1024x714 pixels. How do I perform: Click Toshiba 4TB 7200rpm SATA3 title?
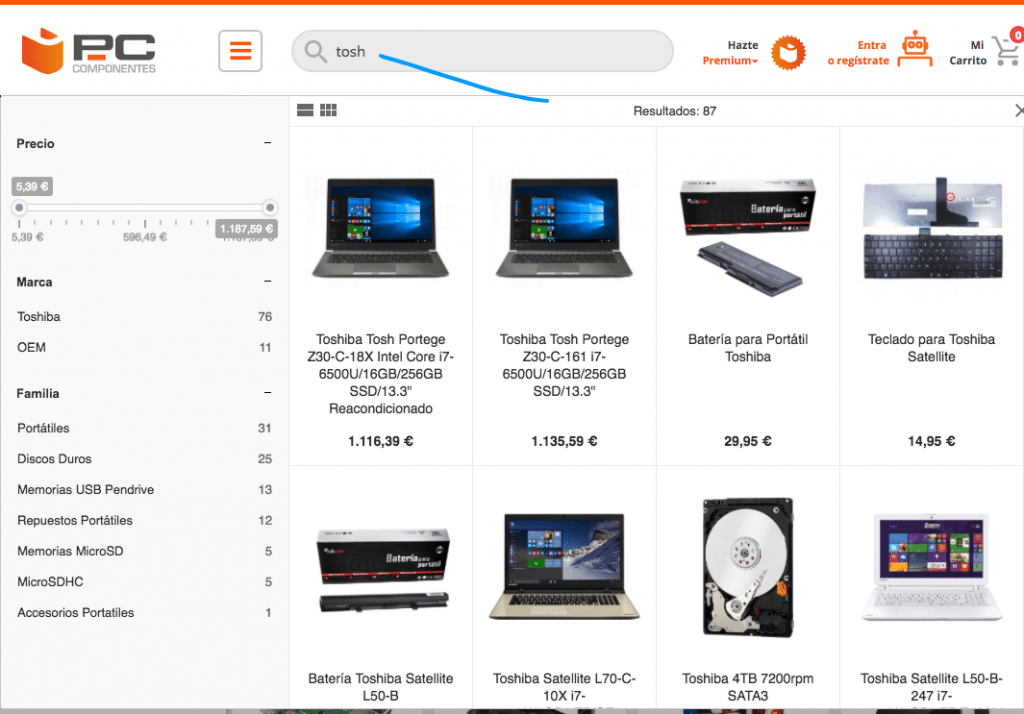coord(748,687)
